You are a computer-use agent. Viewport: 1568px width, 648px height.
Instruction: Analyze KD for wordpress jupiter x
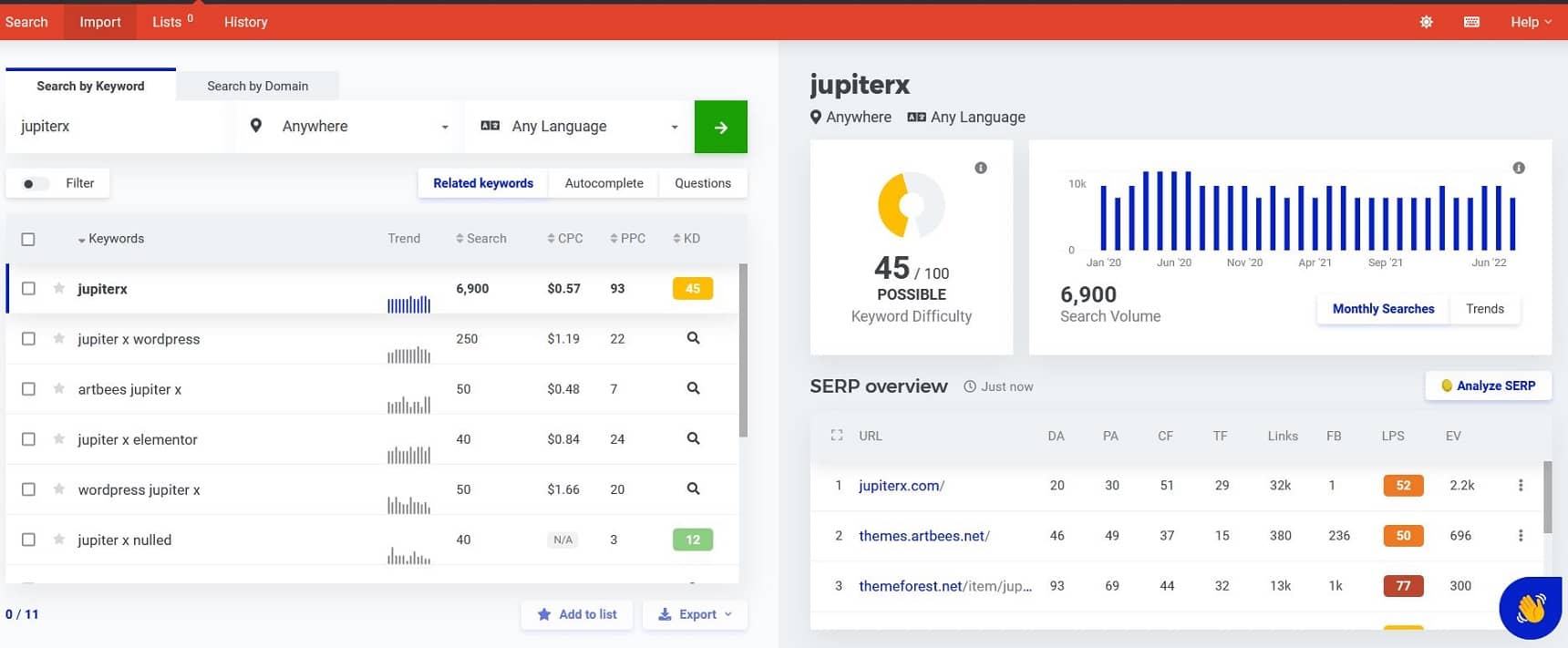coord(693,489)
